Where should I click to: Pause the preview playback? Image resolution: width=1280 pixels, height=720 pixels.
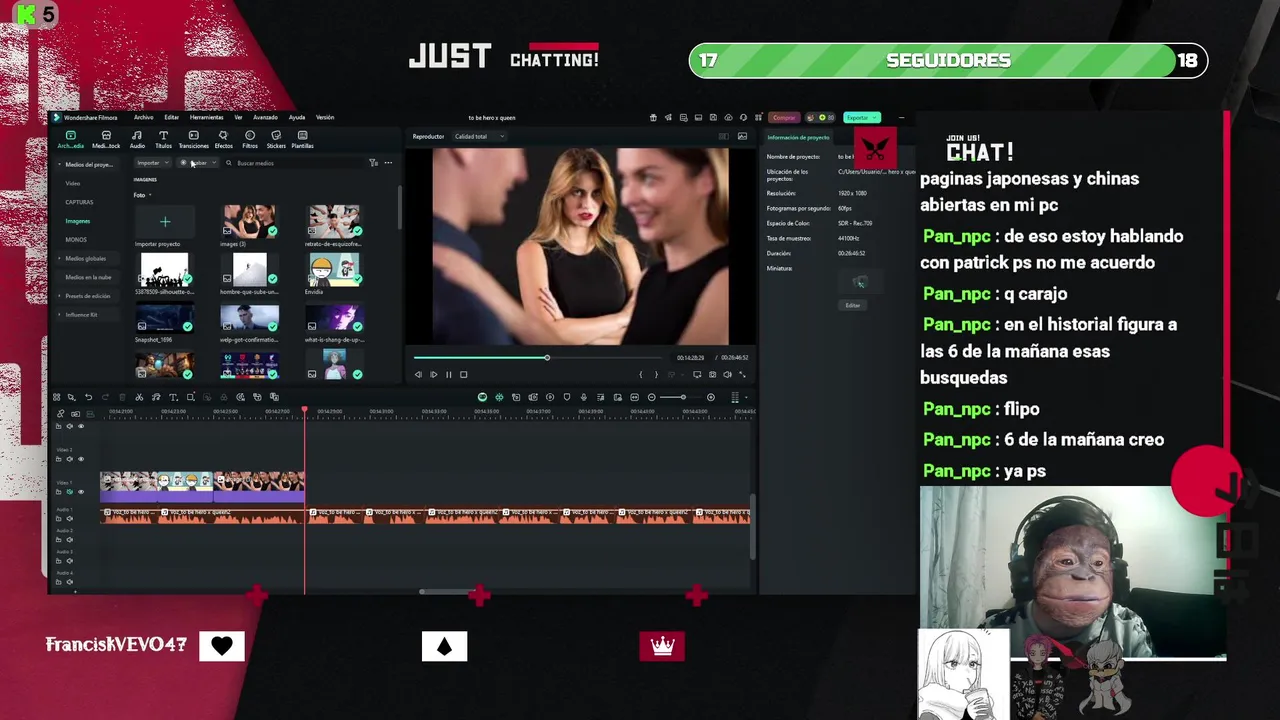[x=449, y=374]
